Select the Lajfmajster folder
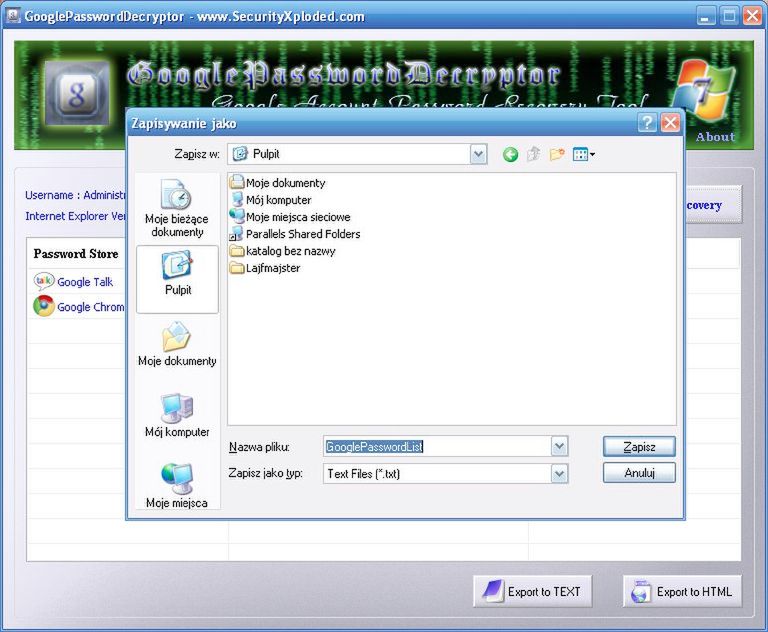The height and width of the screenshot is (632, 768). click(x=265, y=268)
